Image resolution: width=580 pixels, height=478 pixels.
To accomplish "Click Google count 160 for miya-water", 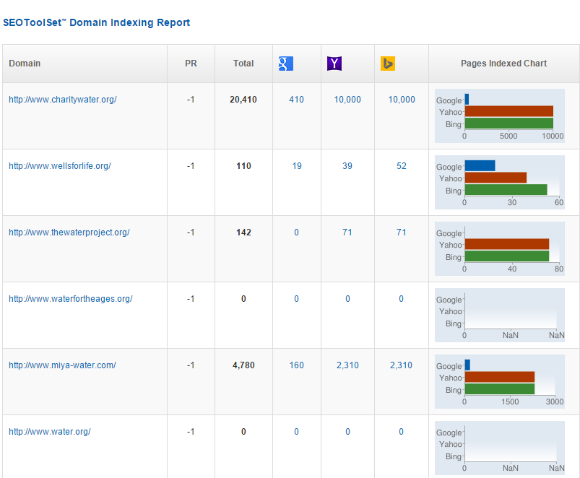I will point(296,365).
